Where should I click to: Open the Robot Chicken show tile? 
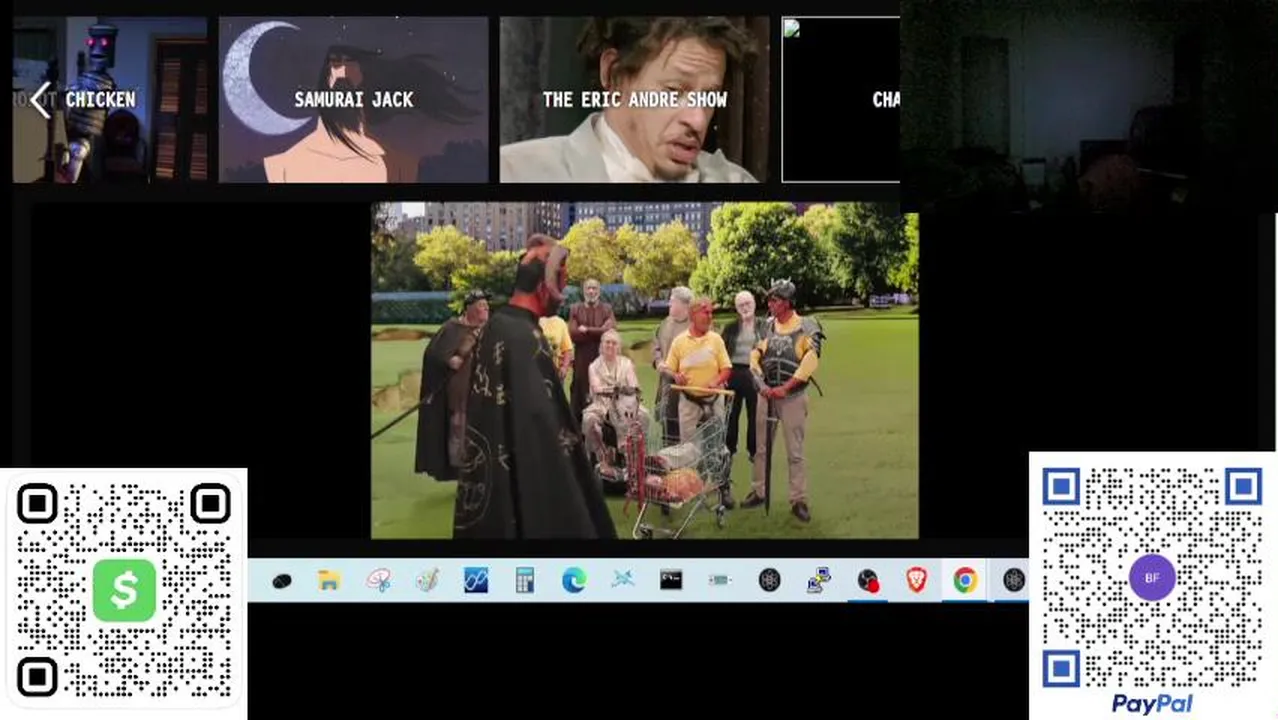pos(110,99)
